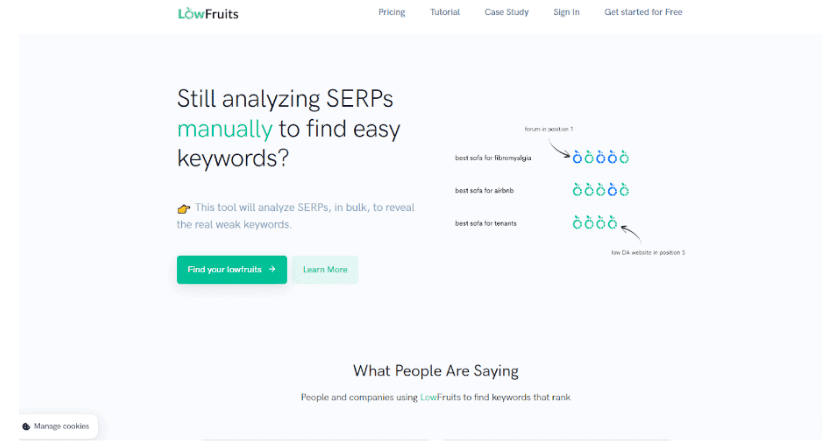Click the Learn More button
Screen dimensions: 822x445
coord(325,269)
